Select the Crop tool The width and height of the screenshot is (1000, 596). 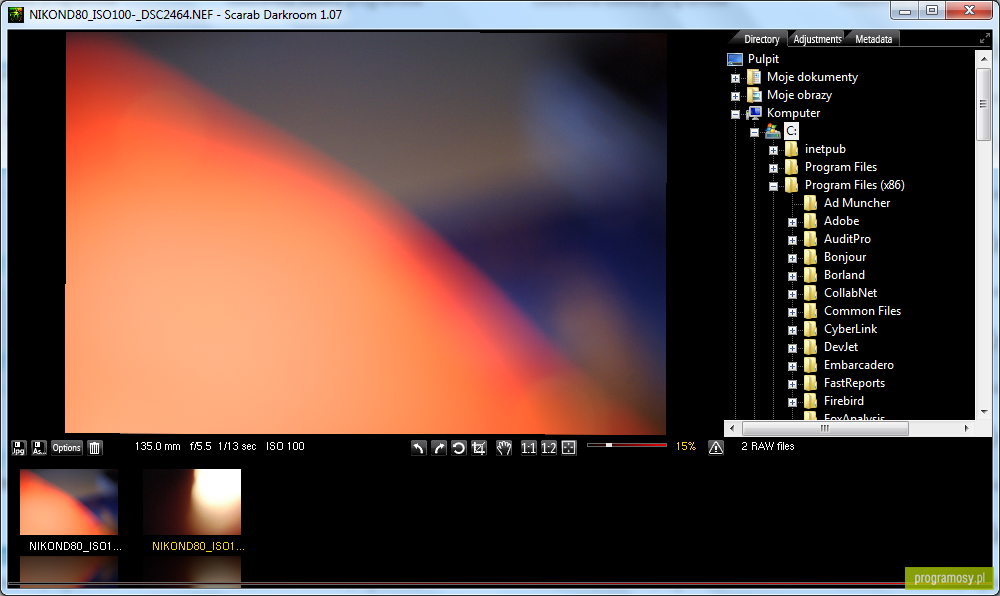tap(478, 447)
